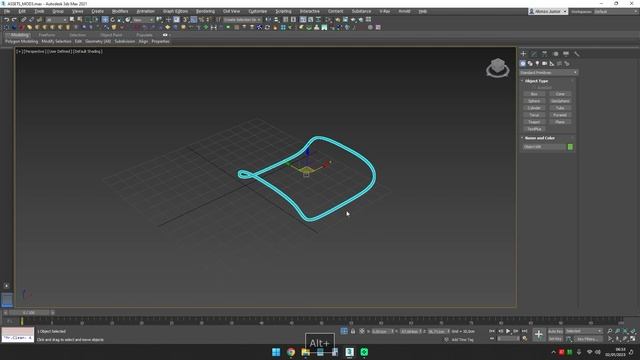Open the Customize menu
This screenshot has width=640, height=360.
(258, 11)
